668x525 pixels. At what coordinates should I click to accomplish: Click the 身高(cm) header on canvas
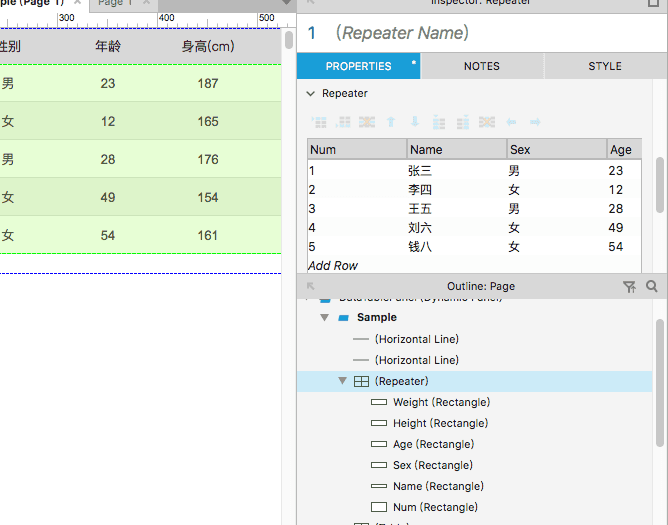coord(208,46)
